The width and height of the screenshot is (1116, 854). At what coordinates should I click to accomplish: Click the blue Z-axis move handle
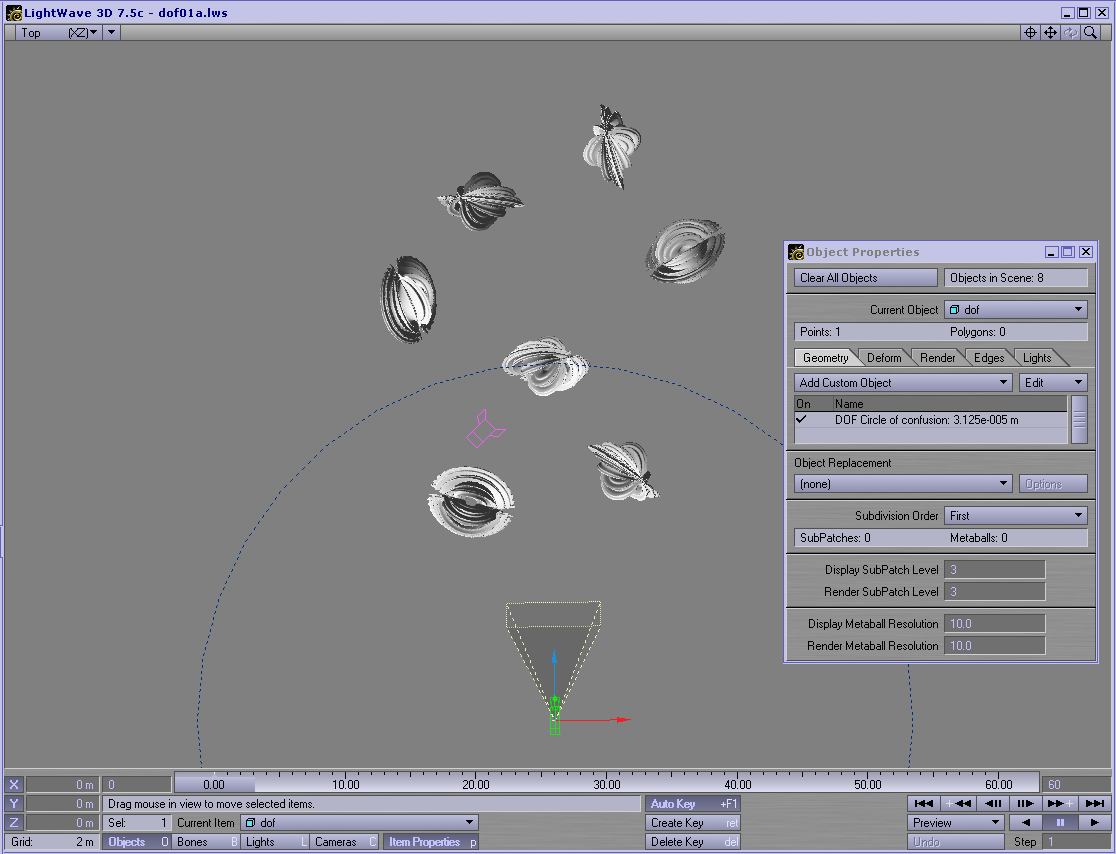(554, 655)
